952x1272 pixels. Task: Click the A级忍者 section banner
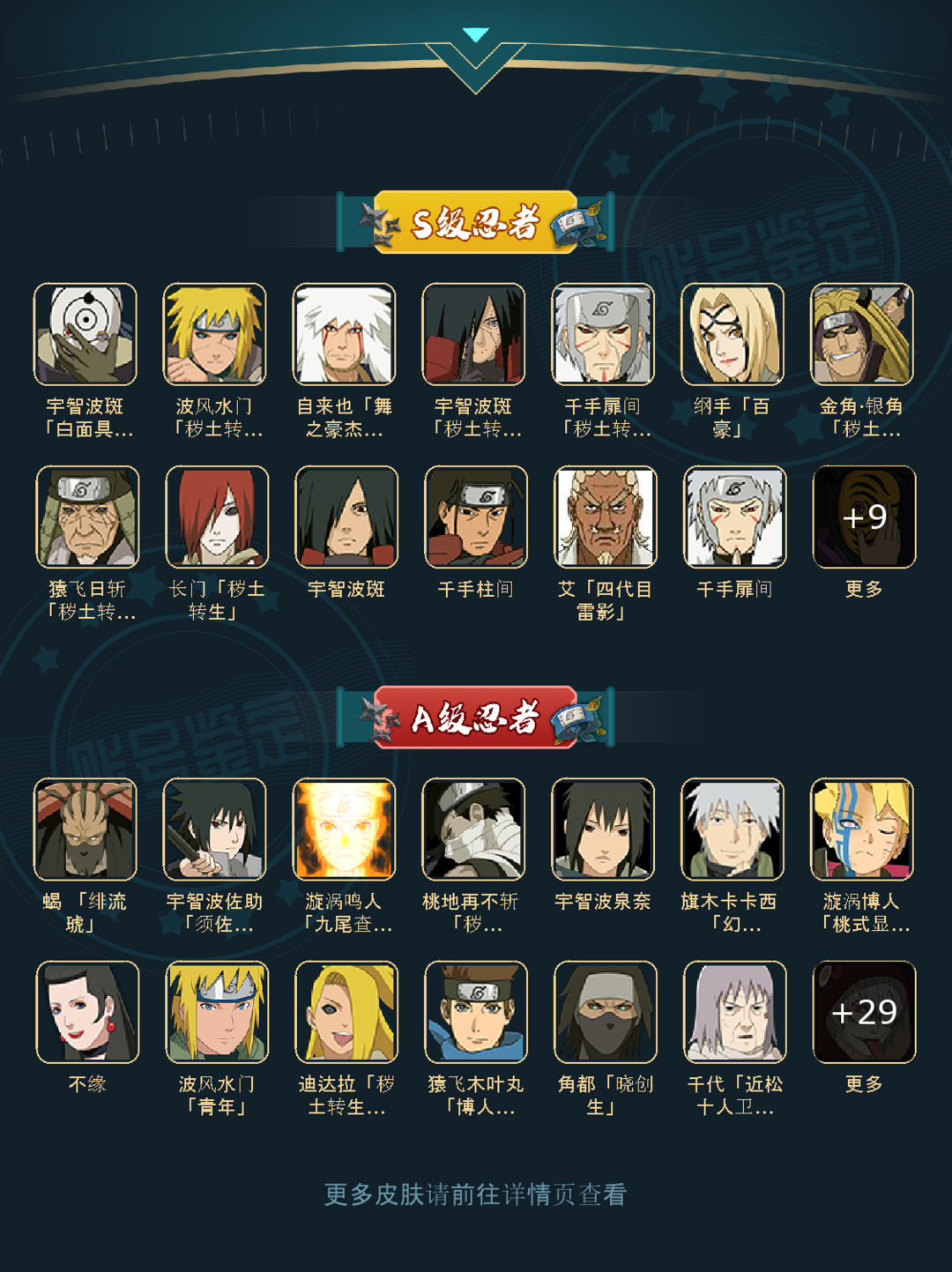click(x=476, y=718)
